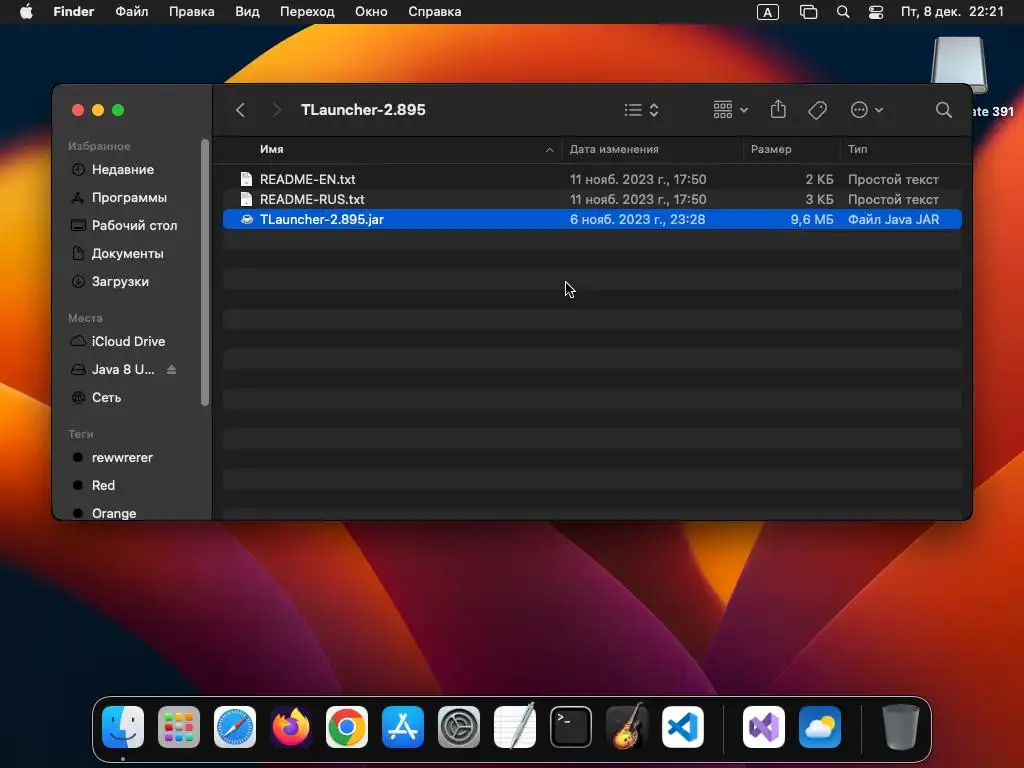Open the Trash from the Dock

tap(901, 727)
